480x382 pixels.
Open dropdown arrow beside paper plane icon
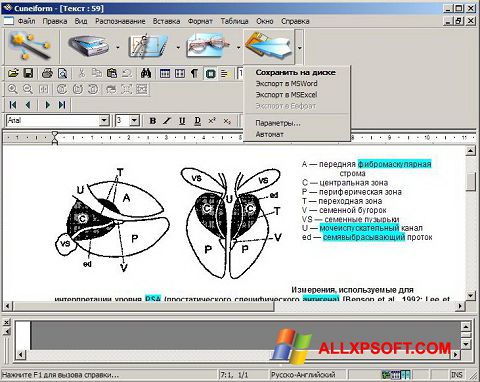[299, 47]
